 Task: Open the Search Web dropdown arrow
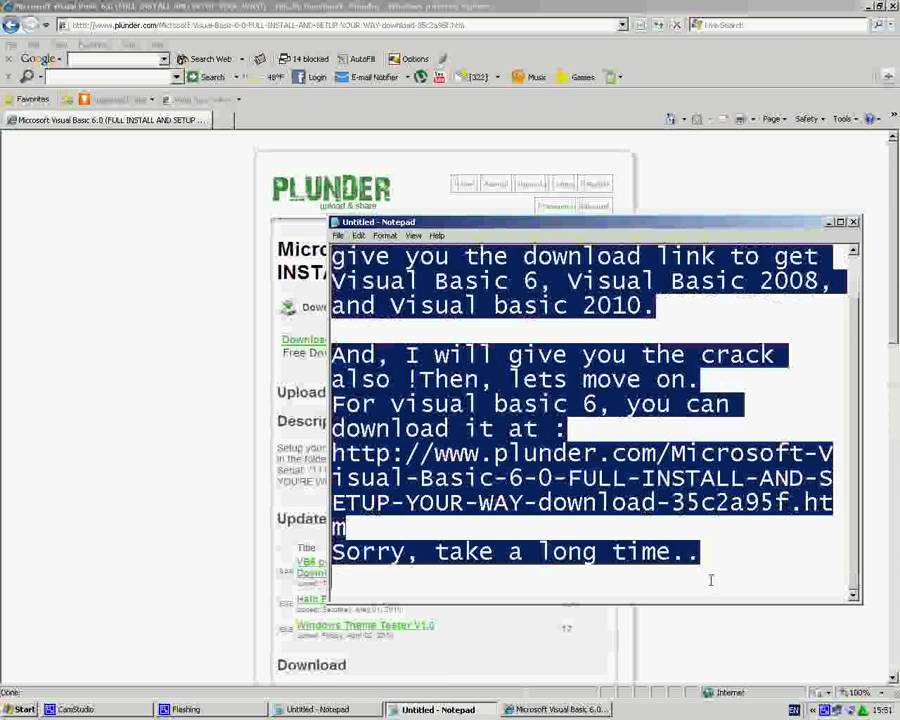point(242,59)
